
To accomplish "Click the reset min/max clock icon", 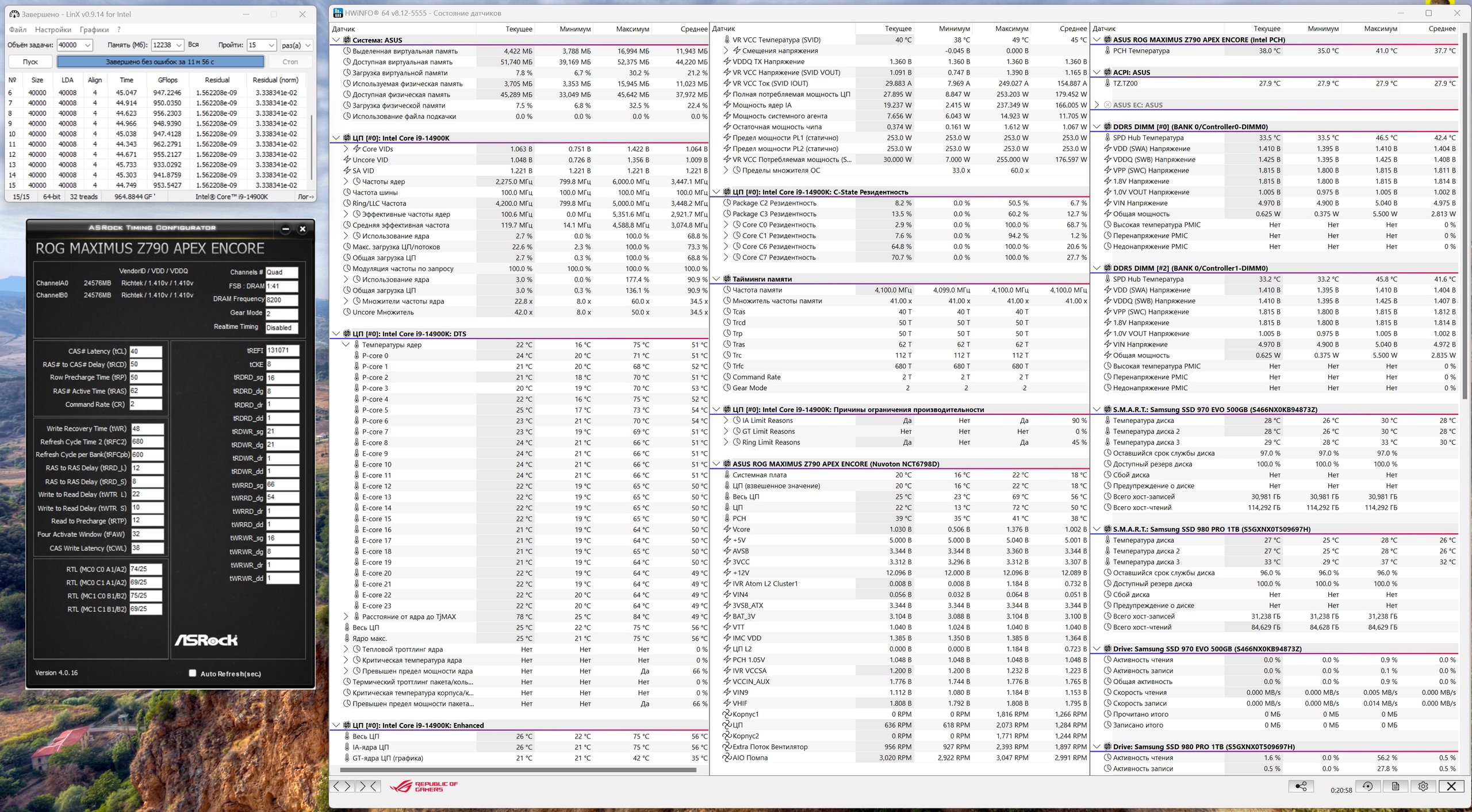I will click(1367, 786).
